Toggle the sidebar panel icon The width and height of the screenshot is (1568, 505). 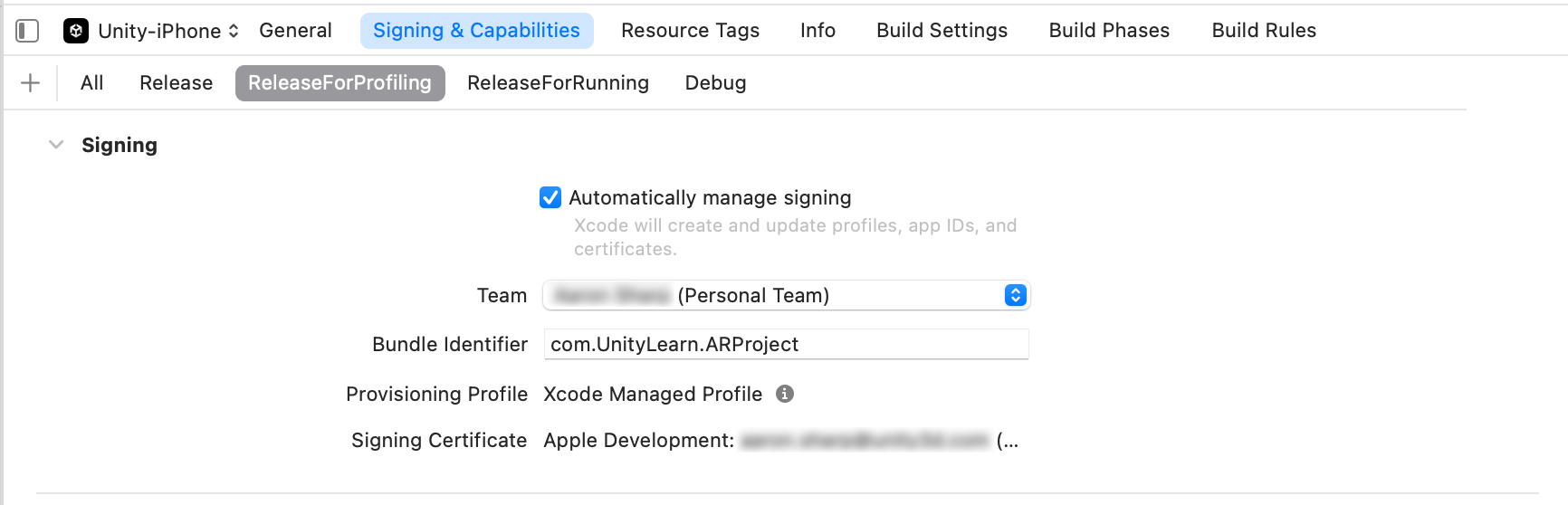(x=27, y=31)
